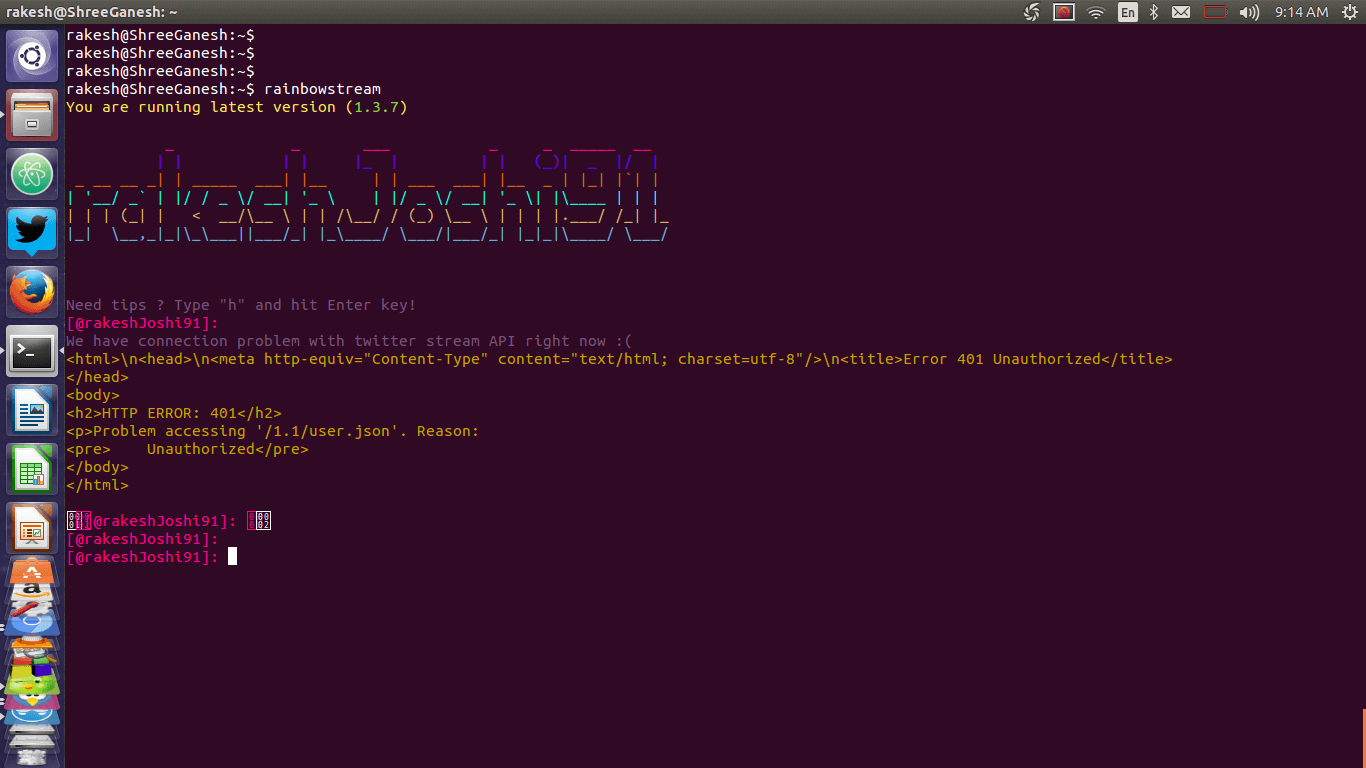Open the Files manager from launcher
The height and width of the screenshot is (768, 1366).
click(32, 115)
